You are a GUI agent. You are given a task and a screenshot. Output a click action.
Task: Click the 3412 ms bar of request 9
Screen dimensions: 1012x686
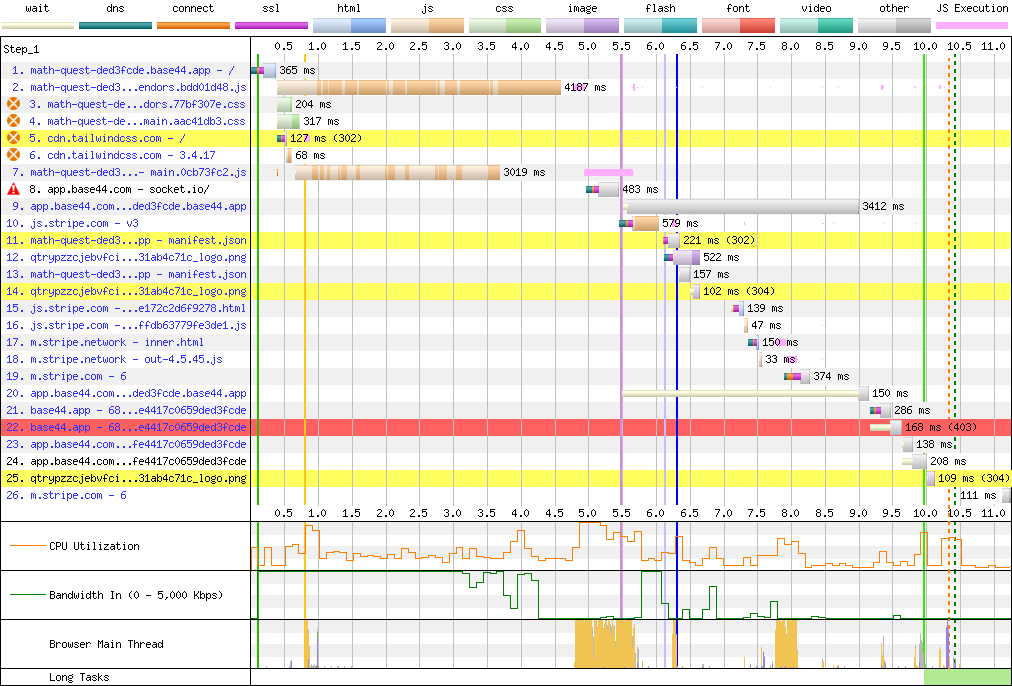pos(741,206)
